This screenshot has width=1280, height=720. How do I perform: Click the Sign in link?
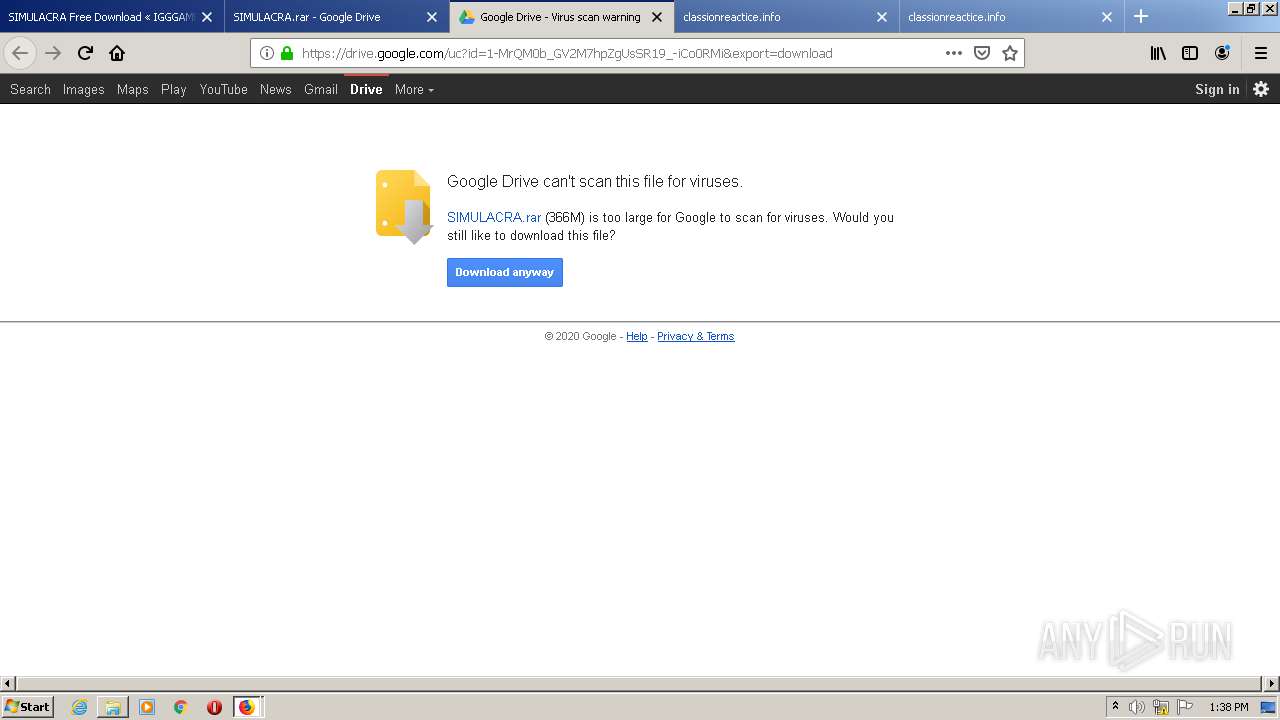pyautogui.click(x=1217, y=89)
